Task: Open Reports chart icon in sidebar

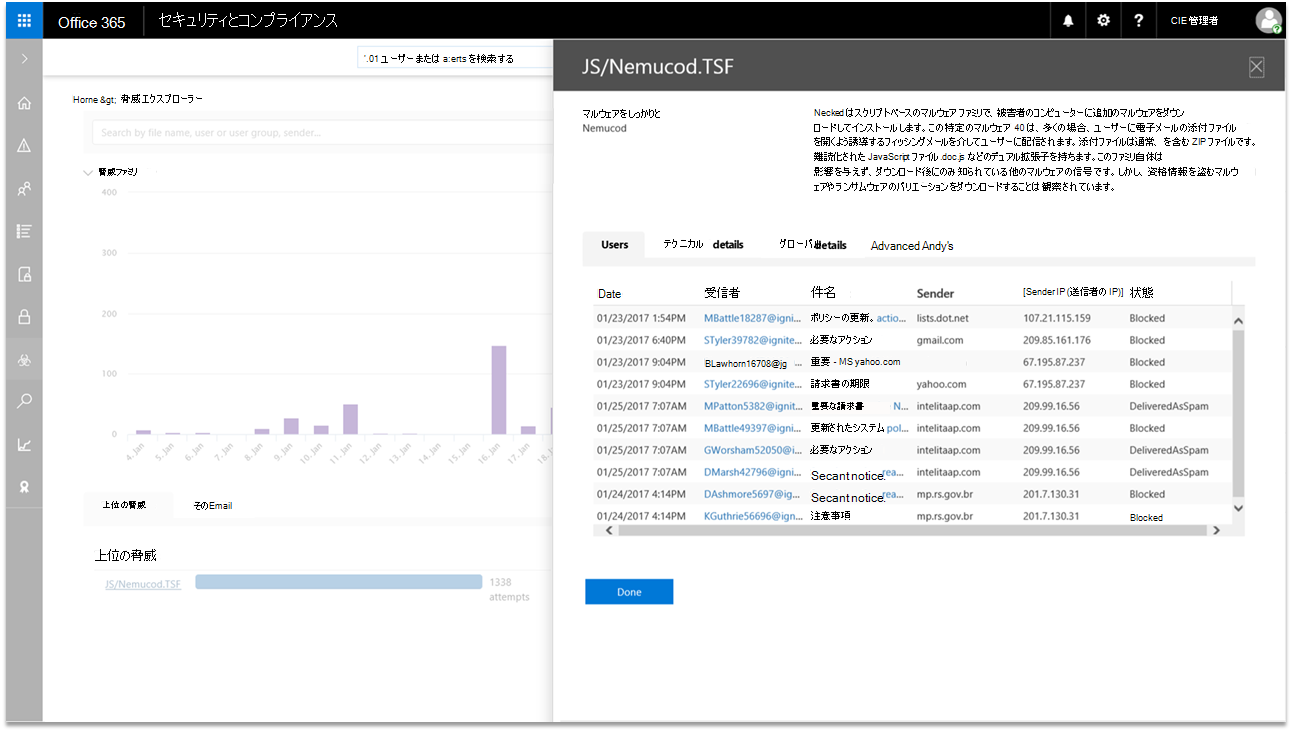Action: (24, 445)
